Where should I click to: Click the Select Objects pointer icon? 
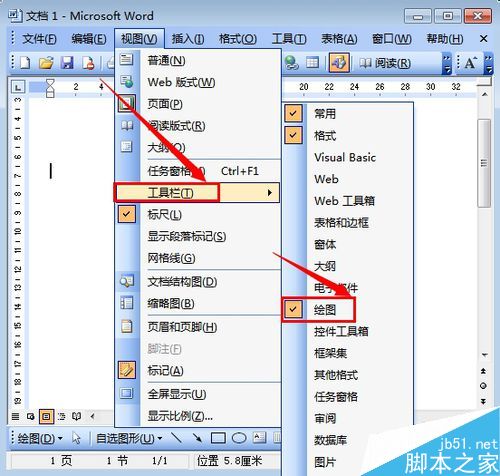click(76, 438)
